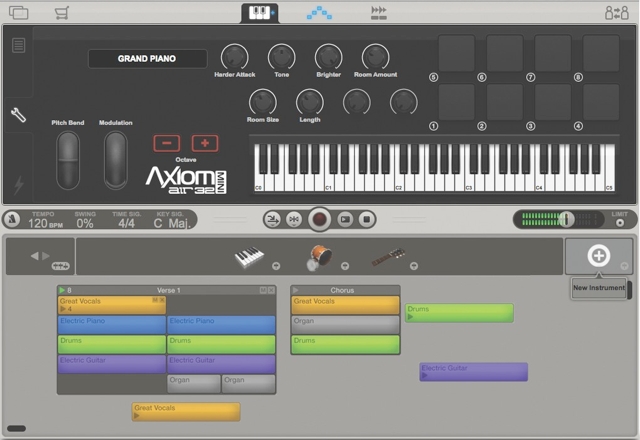Image resolution: width=640 pixels, height=440 pixels.
Task: Open the preset list sidebar icon
Action: click(18, 45)
